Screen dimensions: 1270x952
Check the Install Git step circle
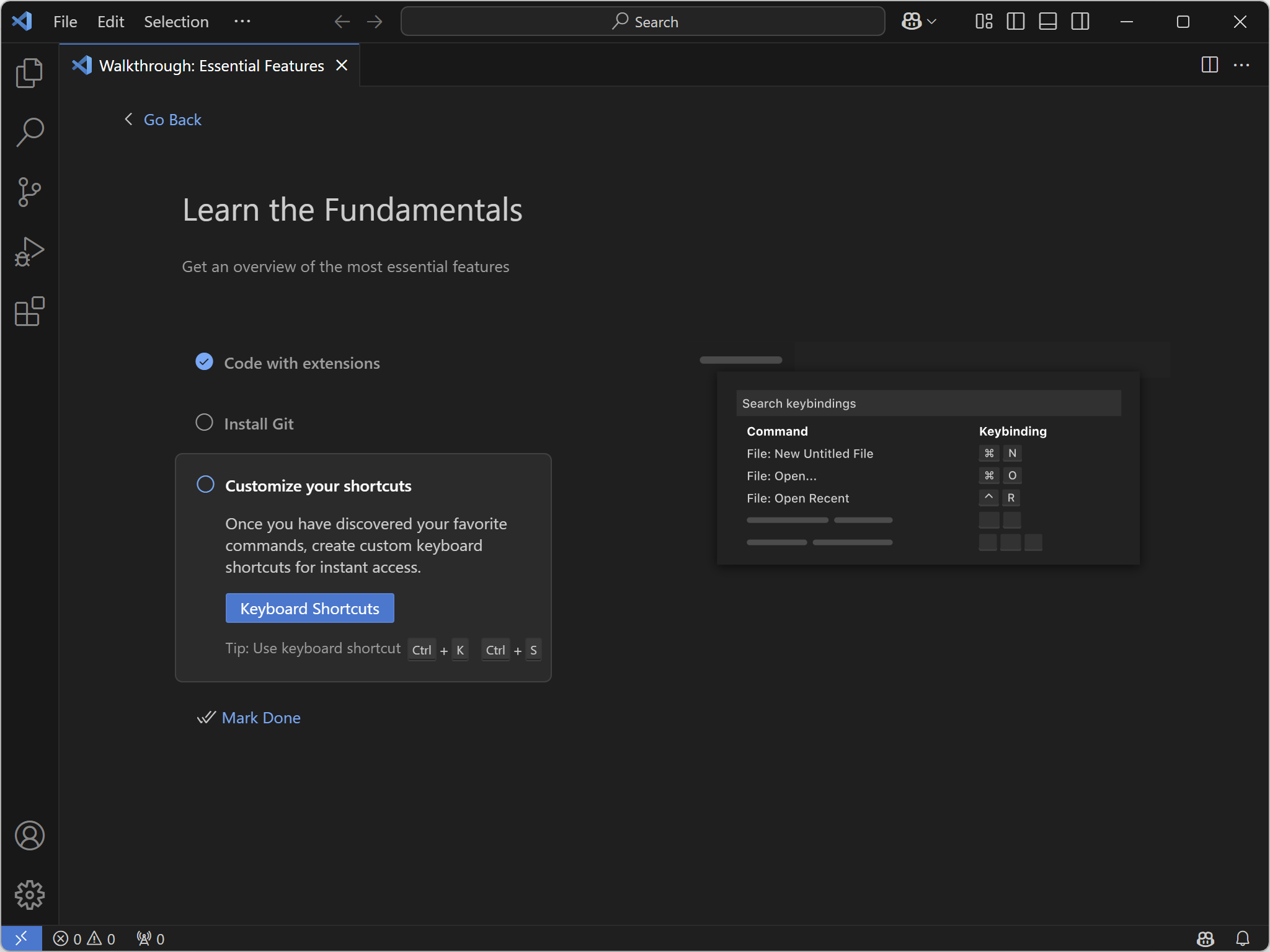click(x=204, y=423)
